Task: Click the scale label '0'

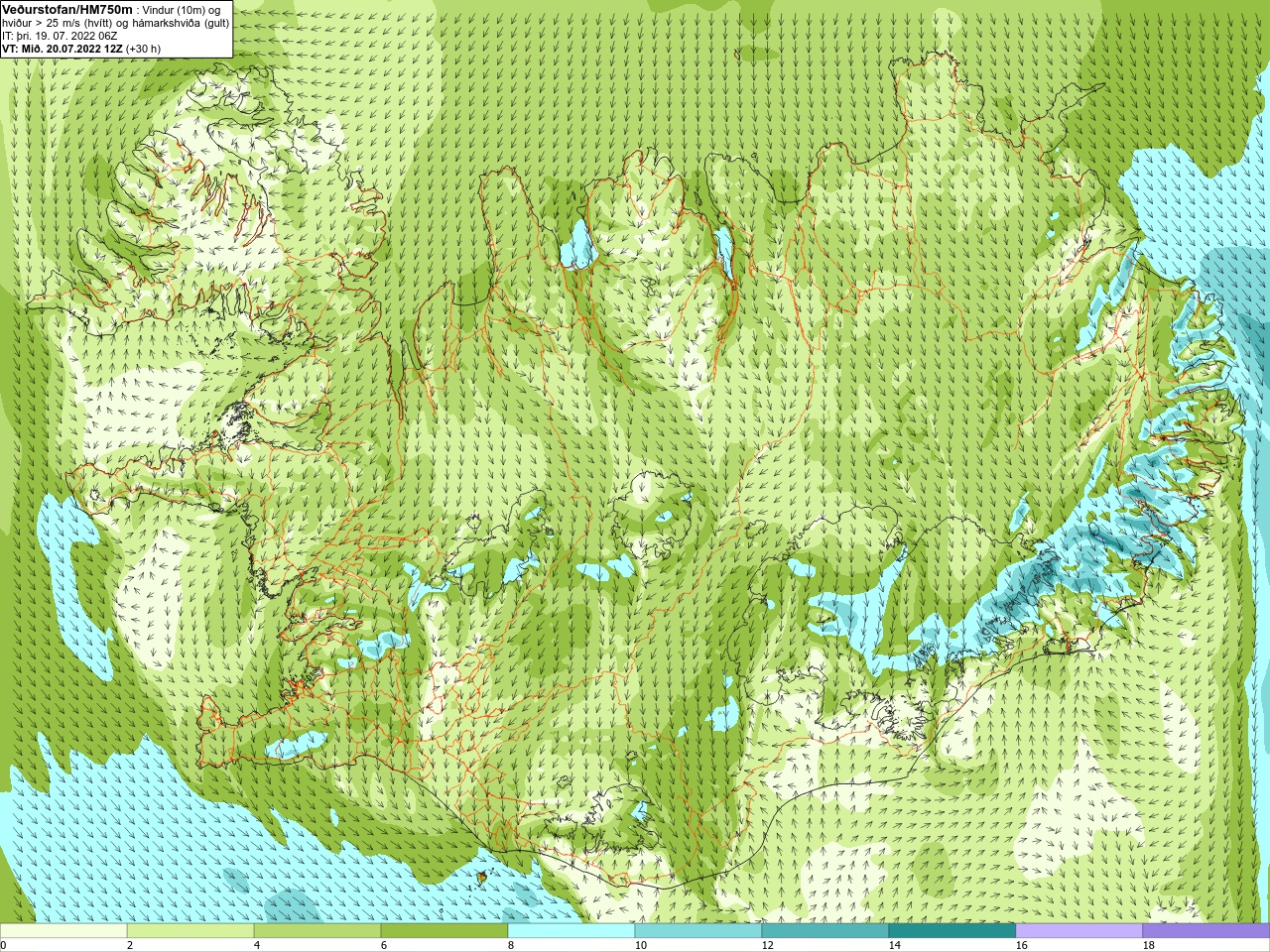Action: [3, 945]
